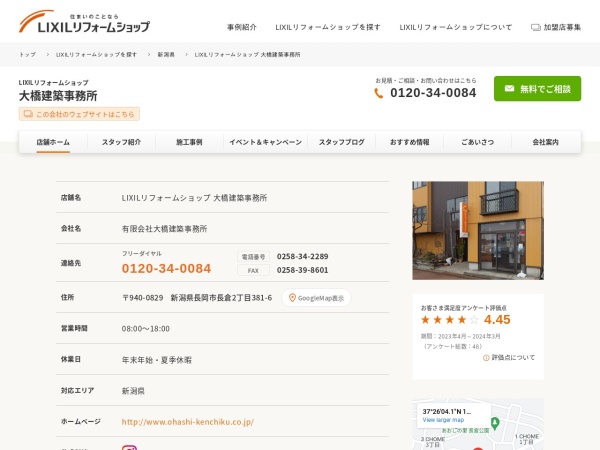
Task: Click the 無料でご相談 green button
Action: (x=537, y=89)
